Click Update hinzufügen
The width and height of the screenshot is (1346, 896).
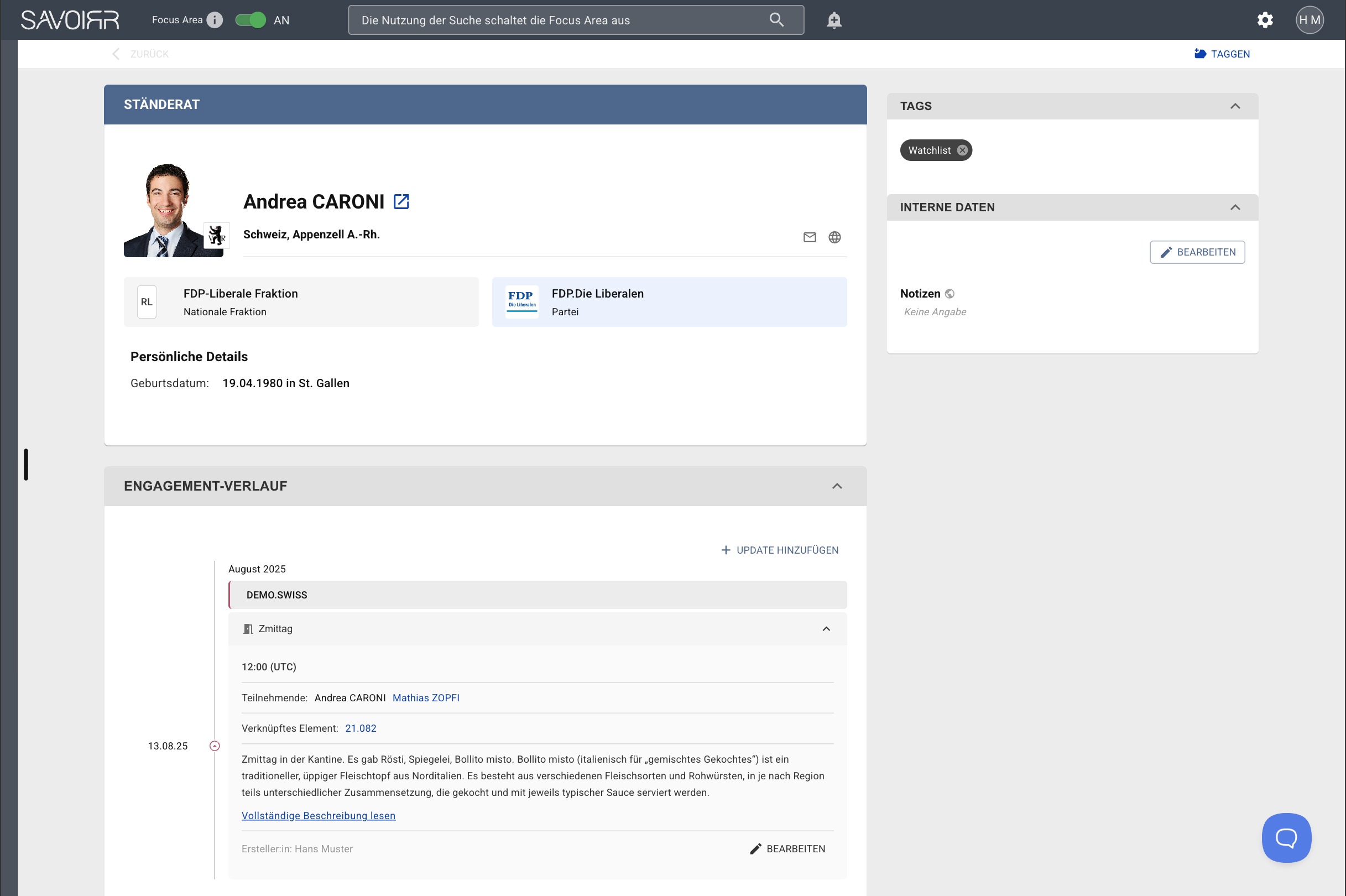pyautogui.click(x=780, y=550)
